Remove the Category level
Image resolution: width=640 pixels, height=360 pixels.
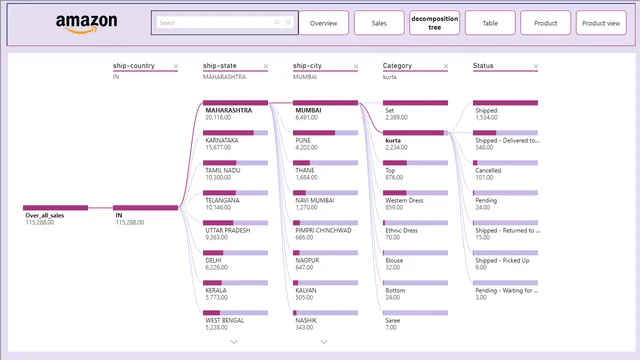click(446, 66)
